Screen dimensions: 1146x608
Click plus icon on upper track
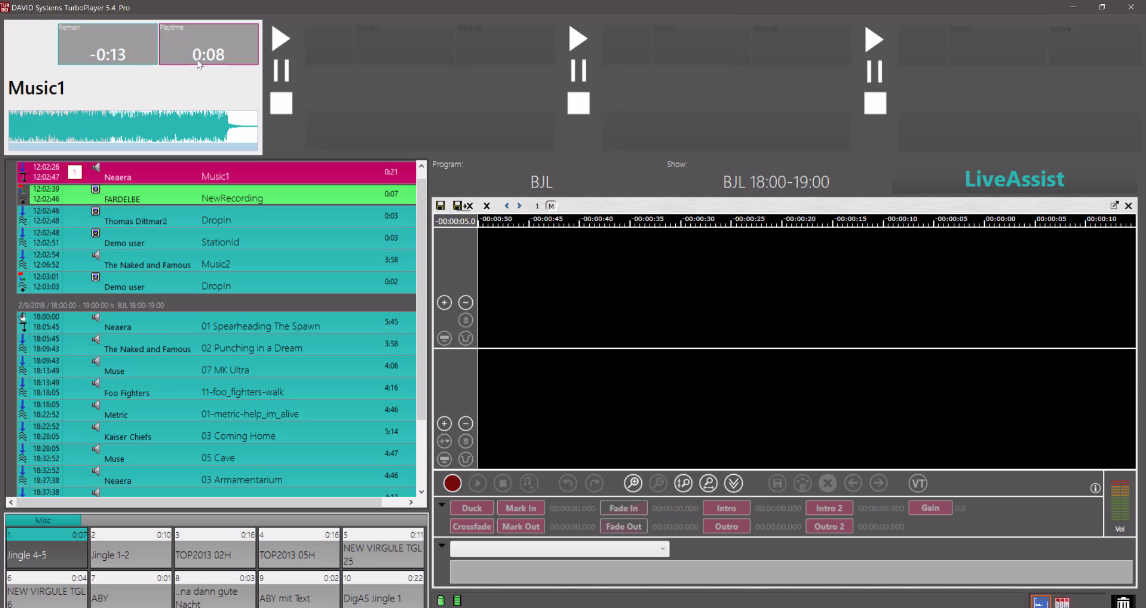tap(445, 302)
